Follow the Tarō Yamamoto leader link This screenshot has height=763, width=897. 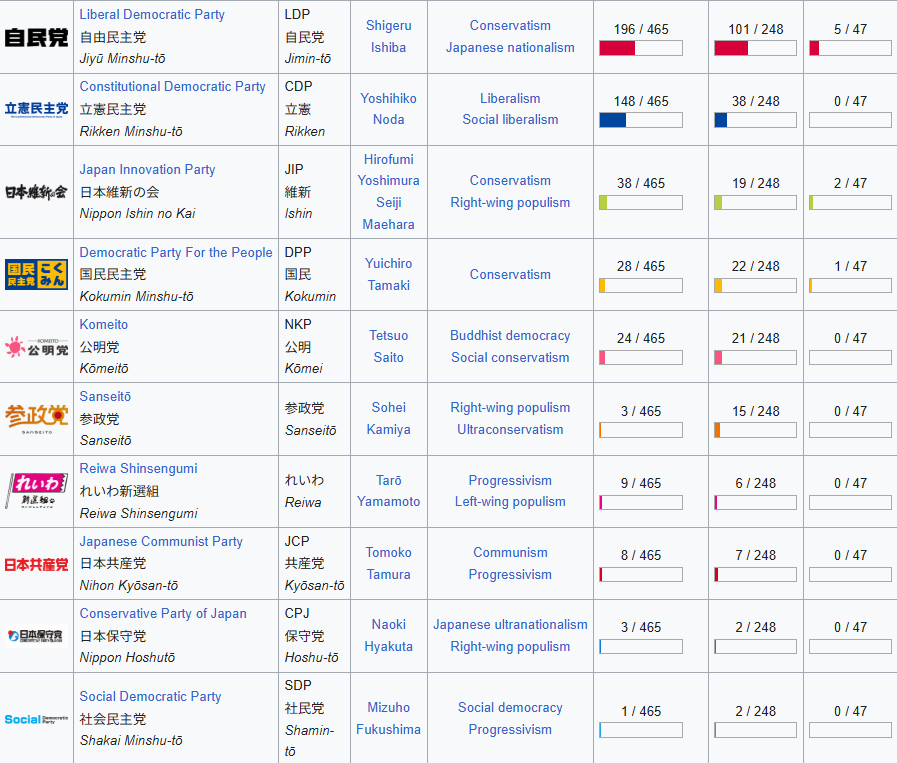click(x=388, y=491)
